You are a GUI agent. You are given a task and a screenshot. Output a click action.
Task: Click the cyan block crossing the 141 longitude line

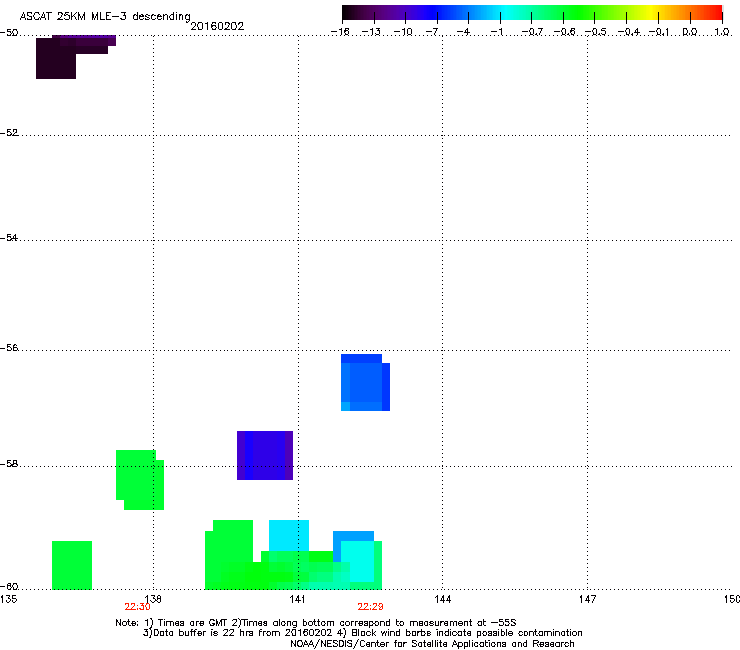pos(289,535)
